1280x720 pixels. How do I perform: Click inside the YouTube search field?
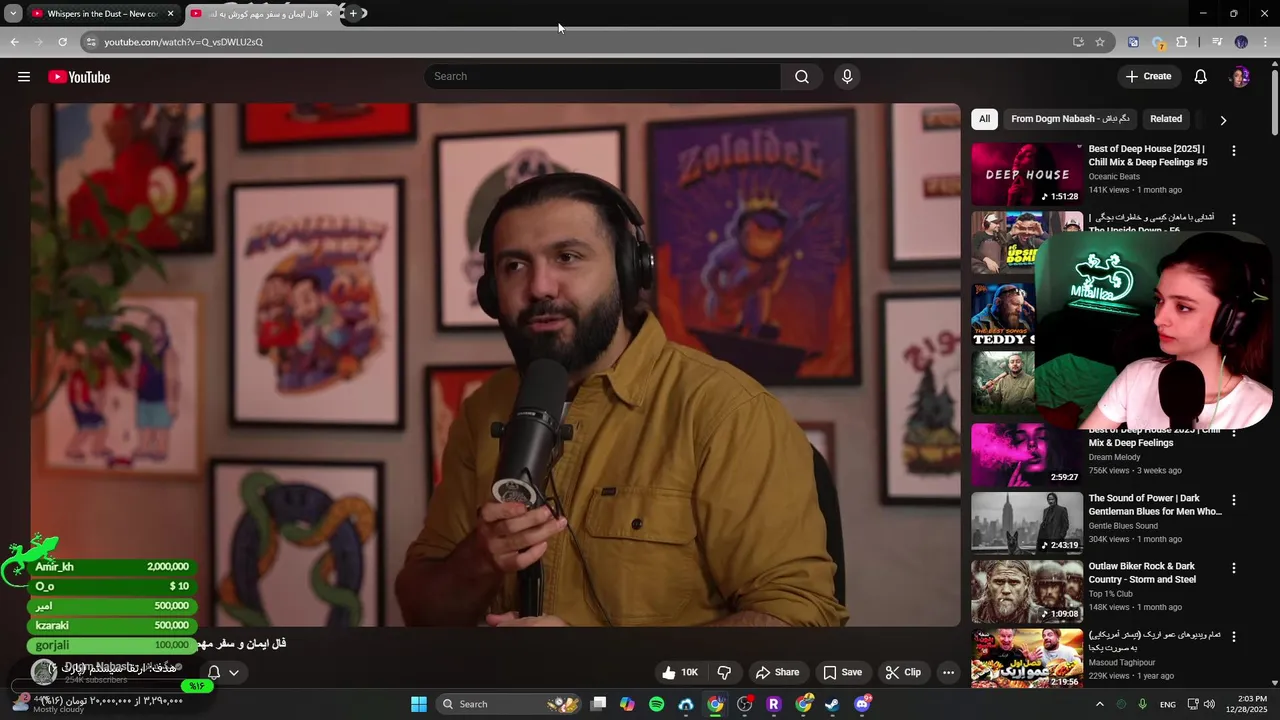tap(604, 77)
